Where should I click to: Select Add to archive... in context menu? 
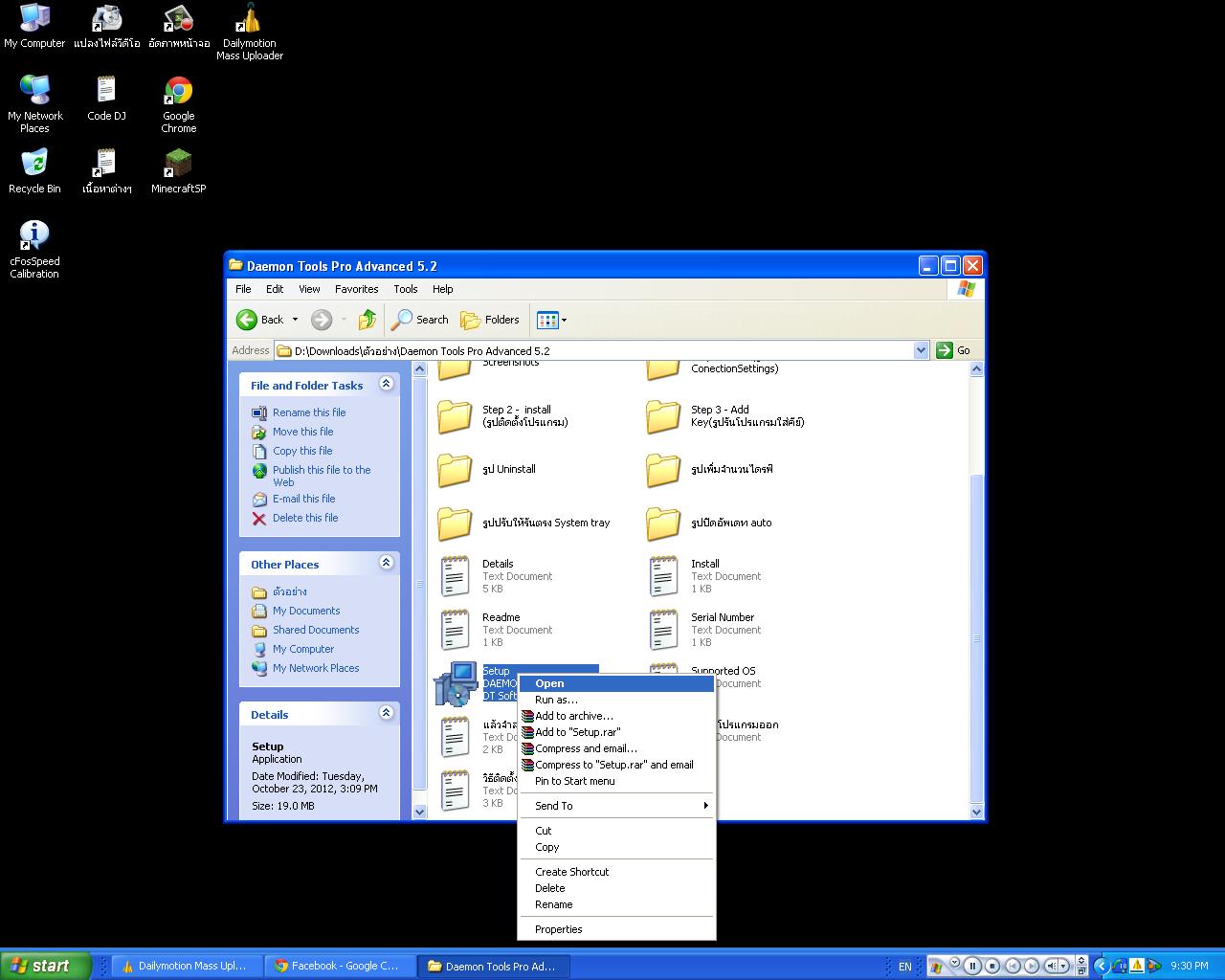pos(617,716)
